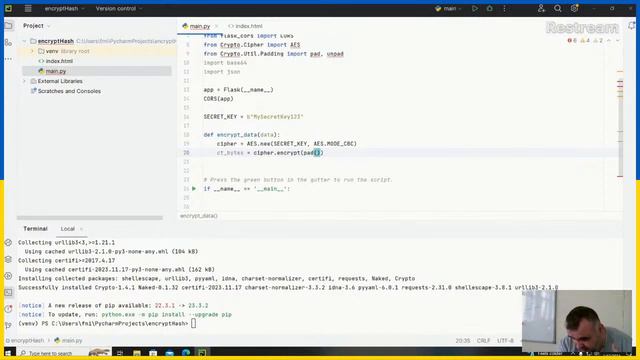Open the Structure tool window icon

pyautogui.click(x=8, y=42)
